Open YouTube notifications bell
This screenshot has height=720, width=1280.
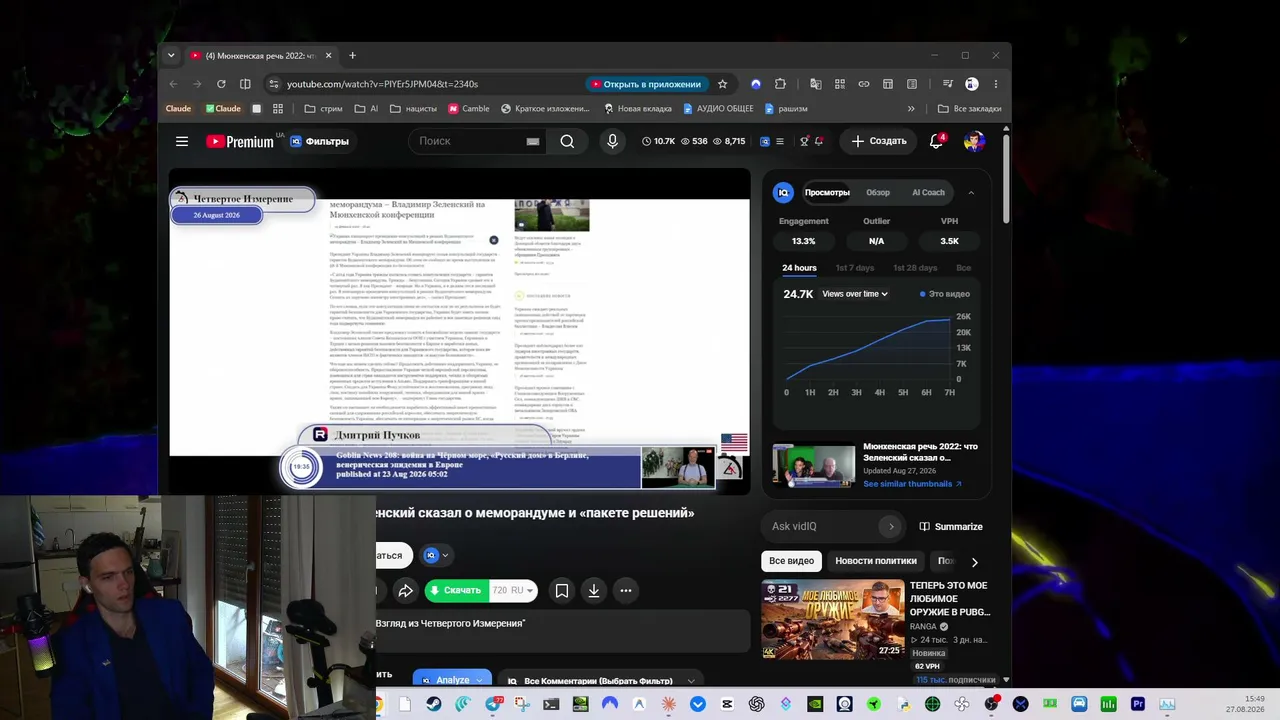pos(937,141)
